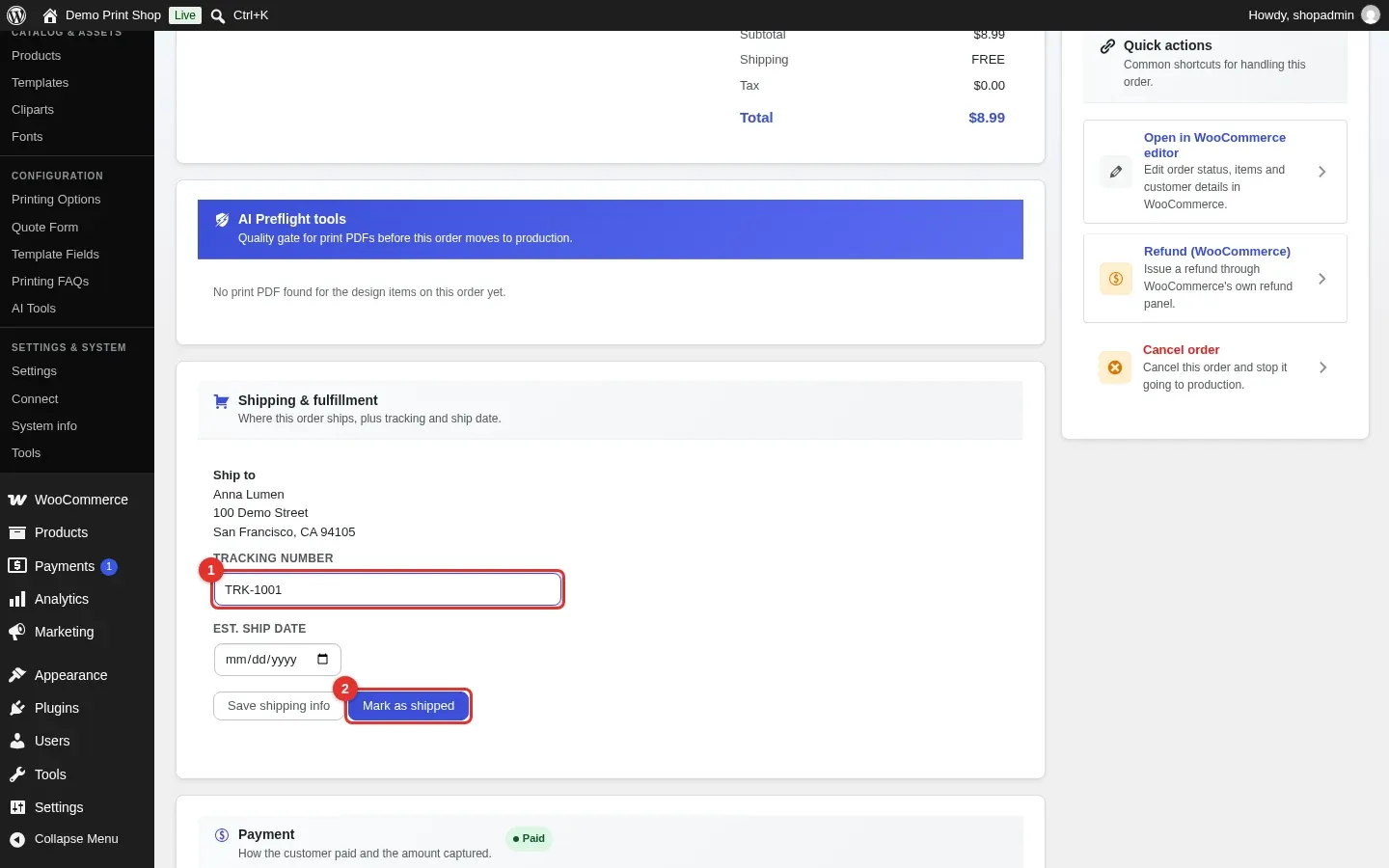The width and height of the screenshot is (1389, 868).
Task: Click Open in WooCommerce editor link
Action: [x=1215, y=146]
